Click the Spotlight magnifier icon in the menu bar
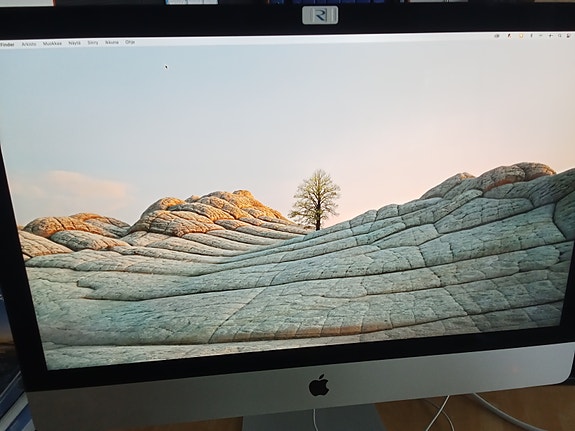Image resolution: width=575 pixels, height=431 pixels. 560,36
